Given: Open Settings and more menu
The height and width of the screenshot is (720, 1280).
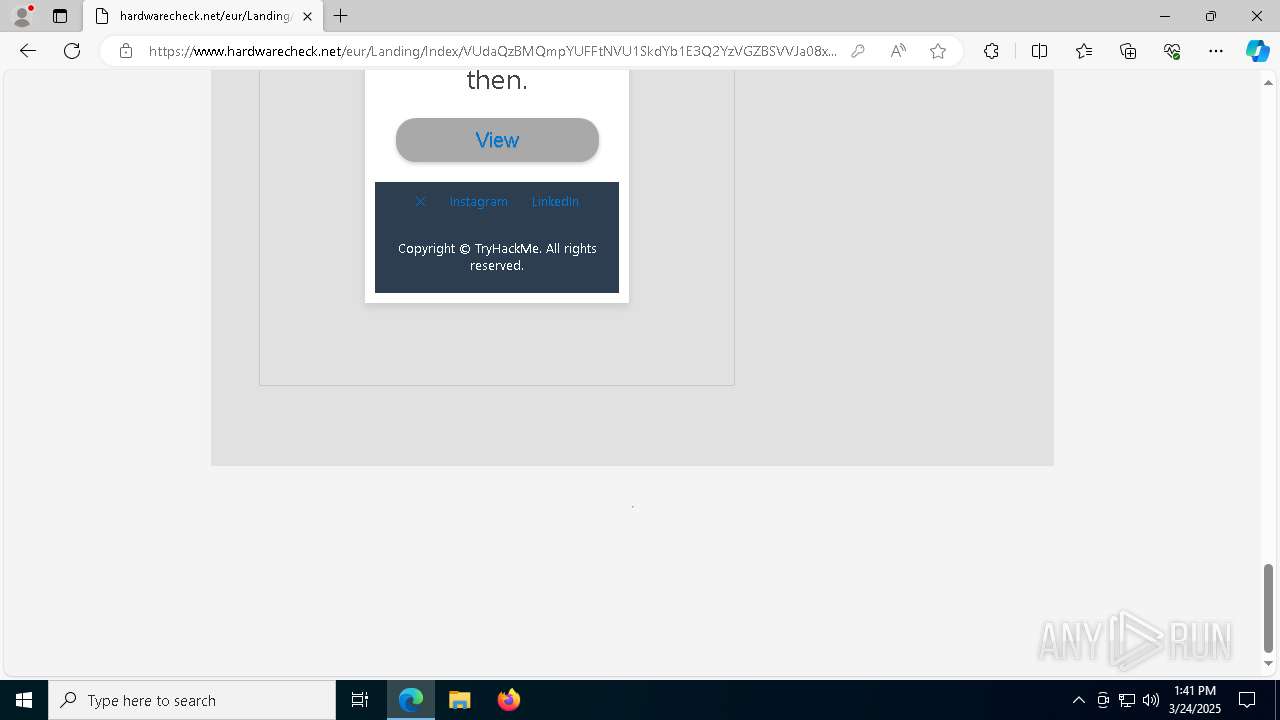Looking at the screenshot, I should point(1216,51).
